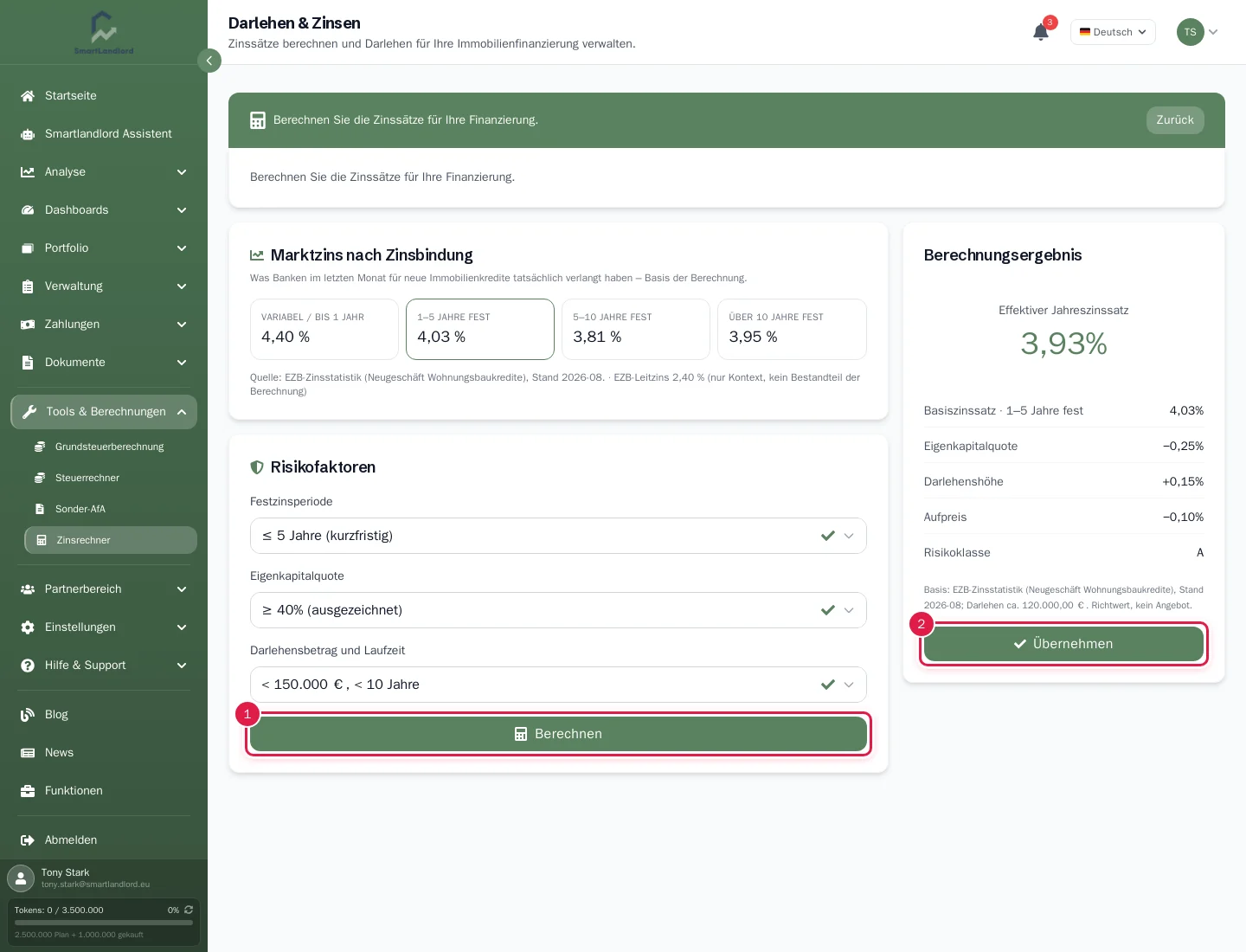The width and height of the screenshot is (1246, 952).
Task: Click the Smartlandlord Assistent robot icon
Action: (28, 134)
